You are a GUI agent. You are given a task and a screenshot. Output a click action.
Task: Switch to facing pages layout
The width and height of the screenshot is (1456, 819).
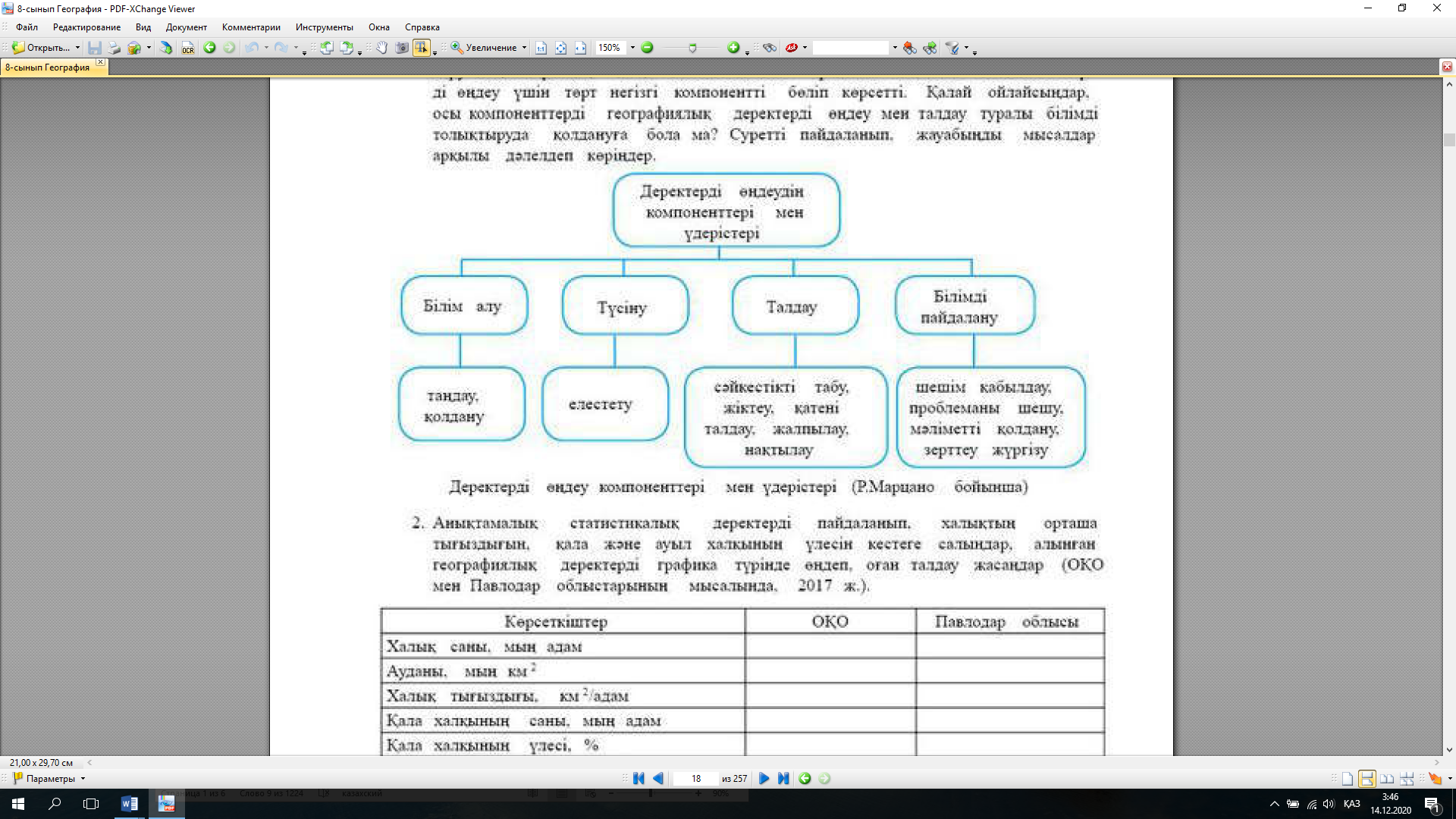pyautogui.click(x=1387, y=779)
